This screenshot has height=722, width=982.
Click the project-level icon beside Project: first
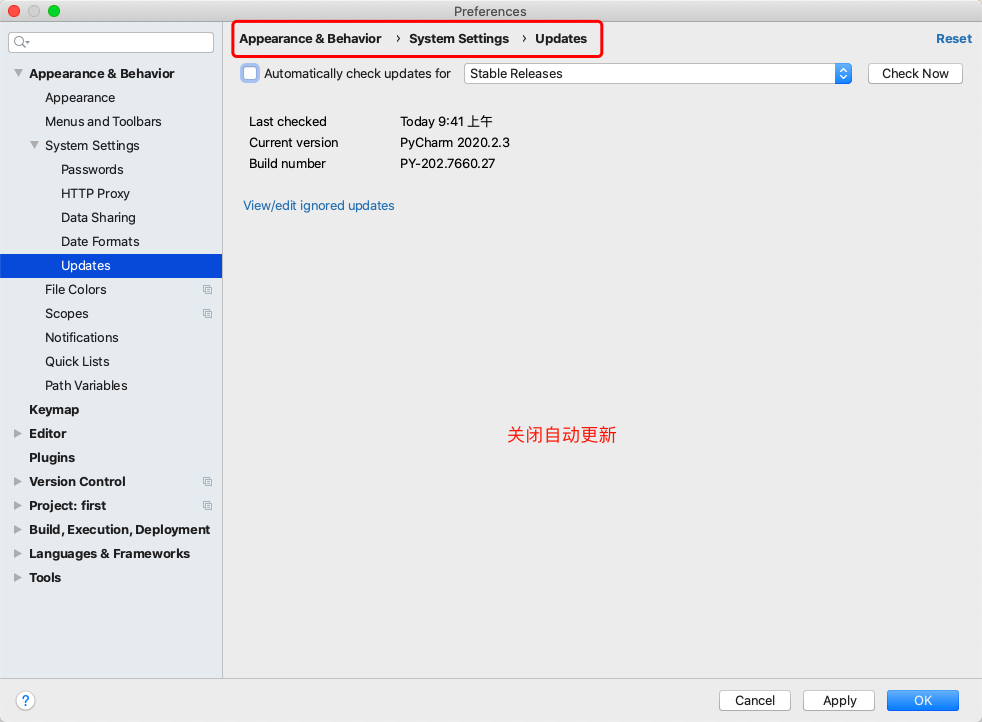coord(207,505)
